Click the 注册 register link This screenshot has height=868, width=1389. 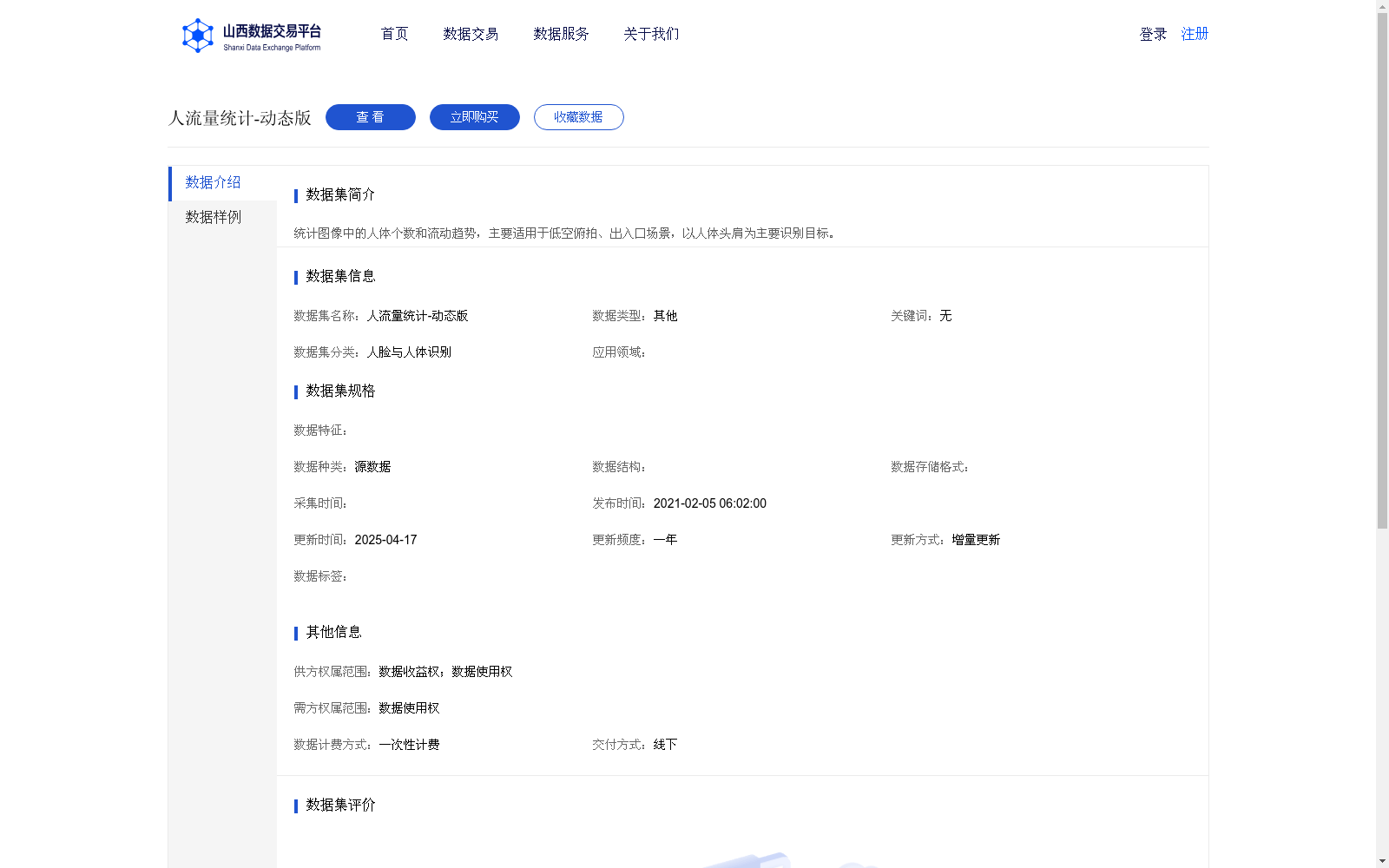1195,34
